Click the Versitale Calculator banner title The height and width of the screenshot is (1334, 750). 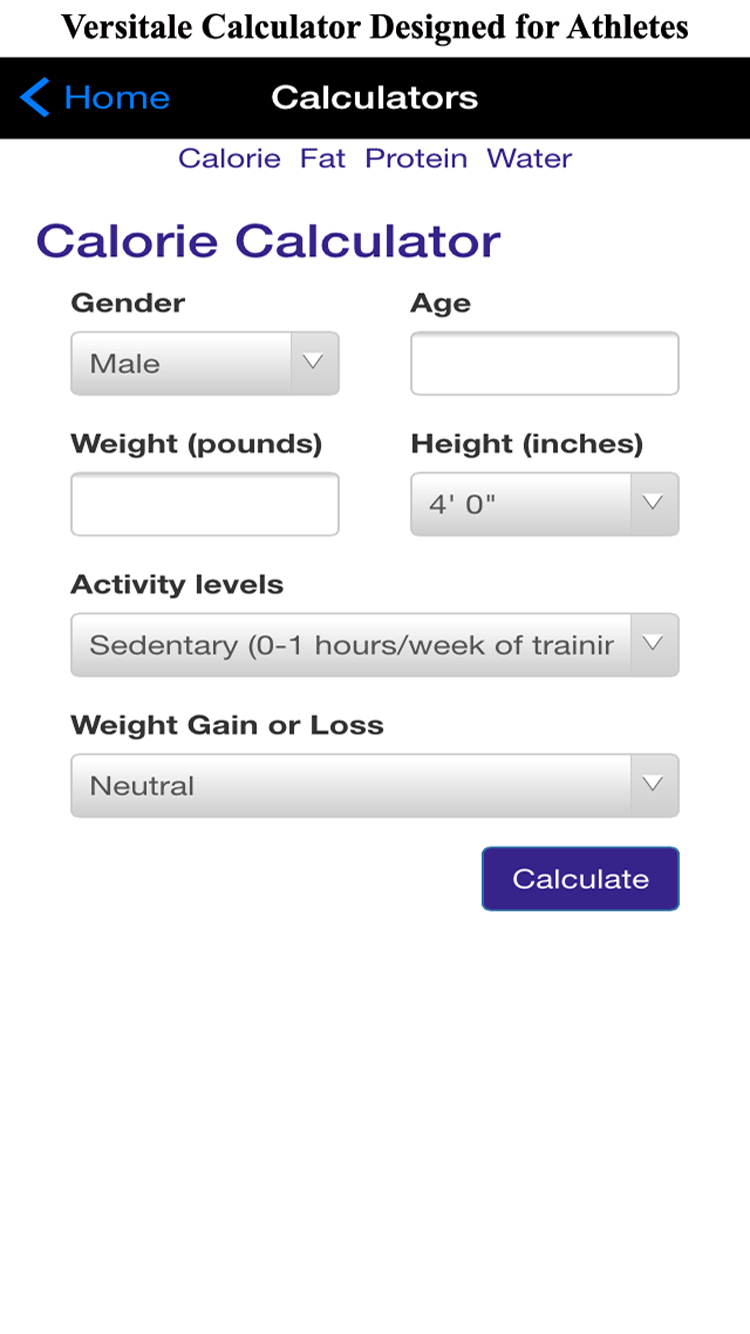tap(375, 27)
